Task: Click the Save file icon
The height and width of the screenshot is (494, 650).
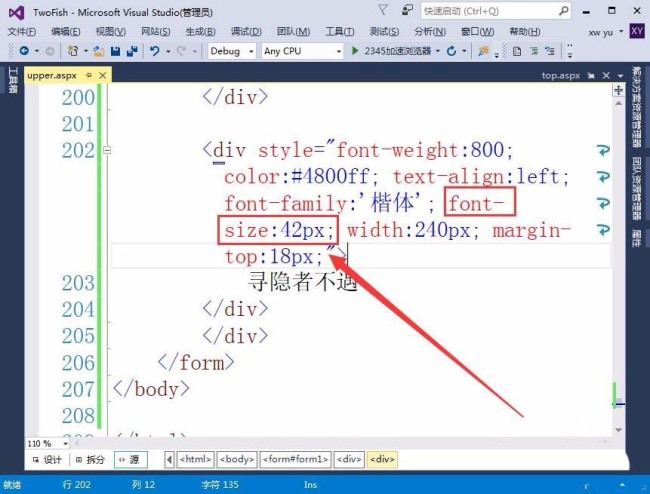Action: pyautogui.click(x=116, y=51)
